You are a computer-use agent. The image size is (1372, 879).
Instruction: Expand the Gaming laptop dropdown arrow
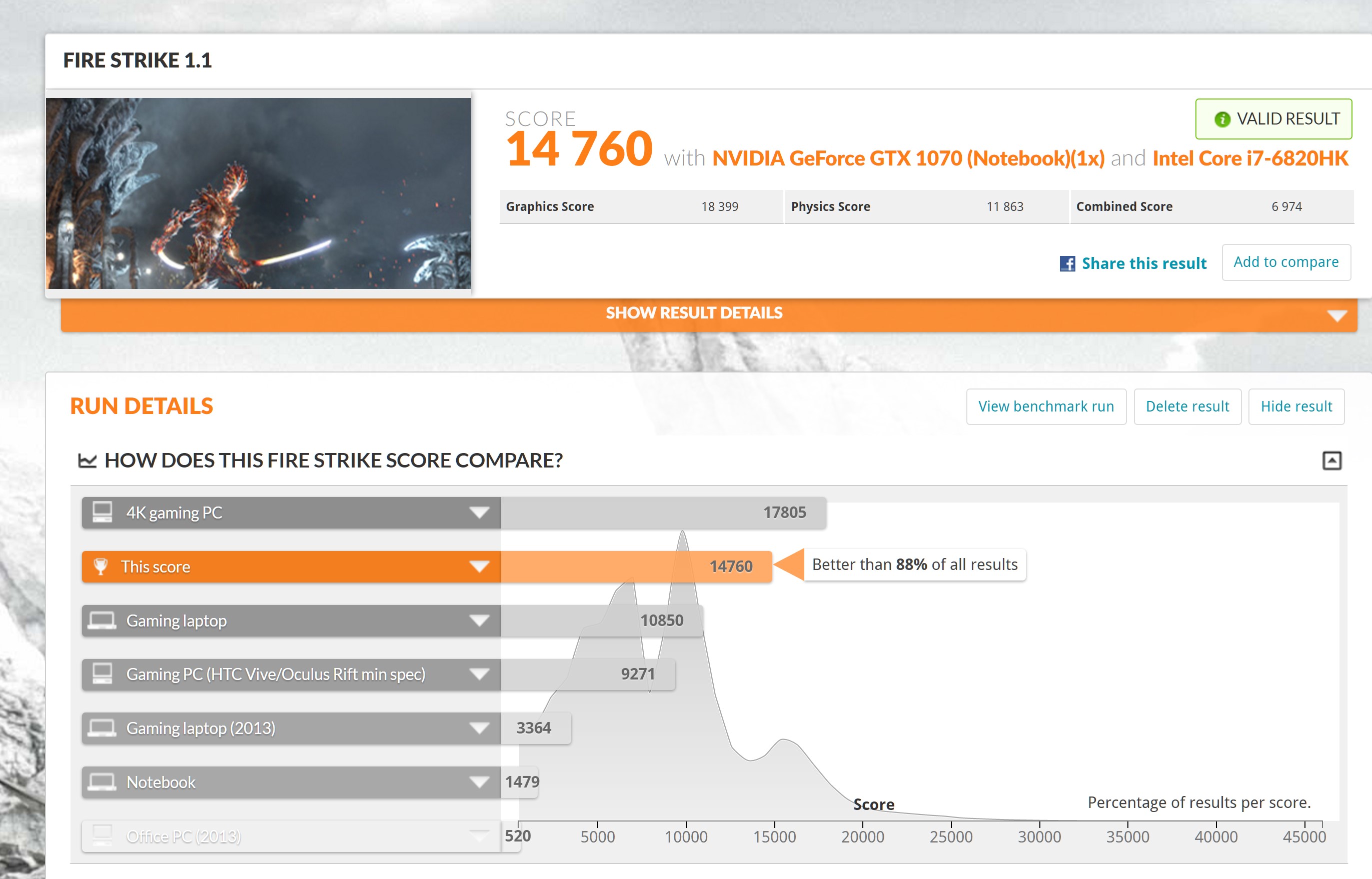479,620
